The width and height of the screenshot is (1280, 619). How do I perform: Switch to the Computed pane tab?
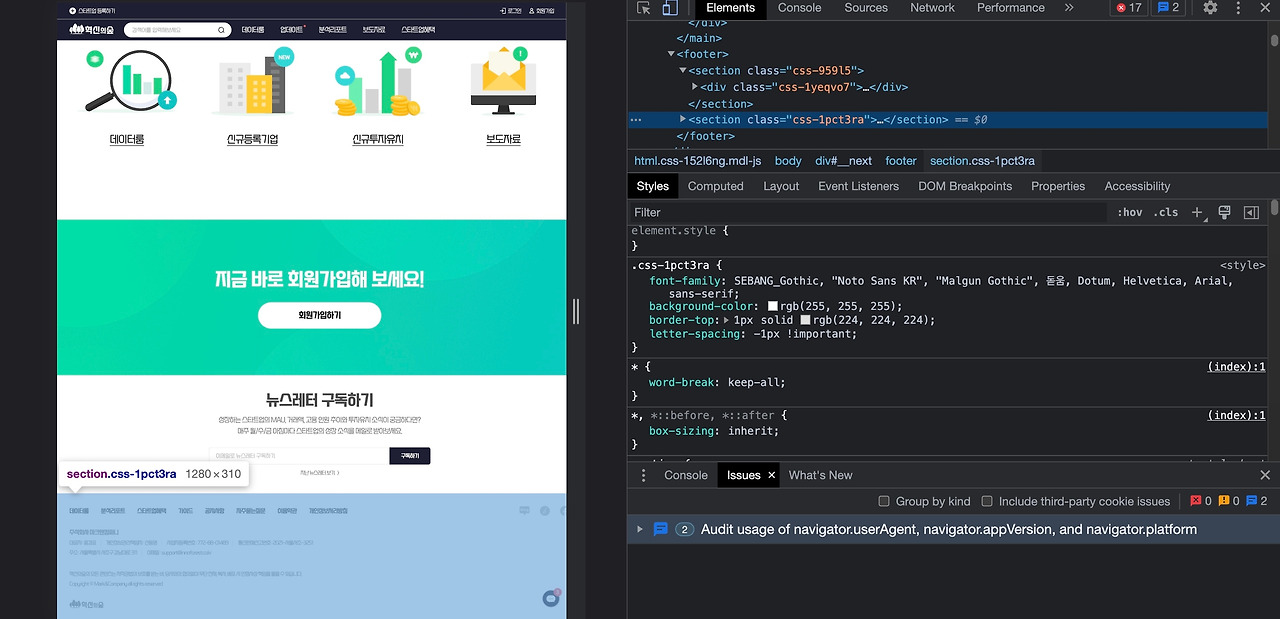click(716, 186)
